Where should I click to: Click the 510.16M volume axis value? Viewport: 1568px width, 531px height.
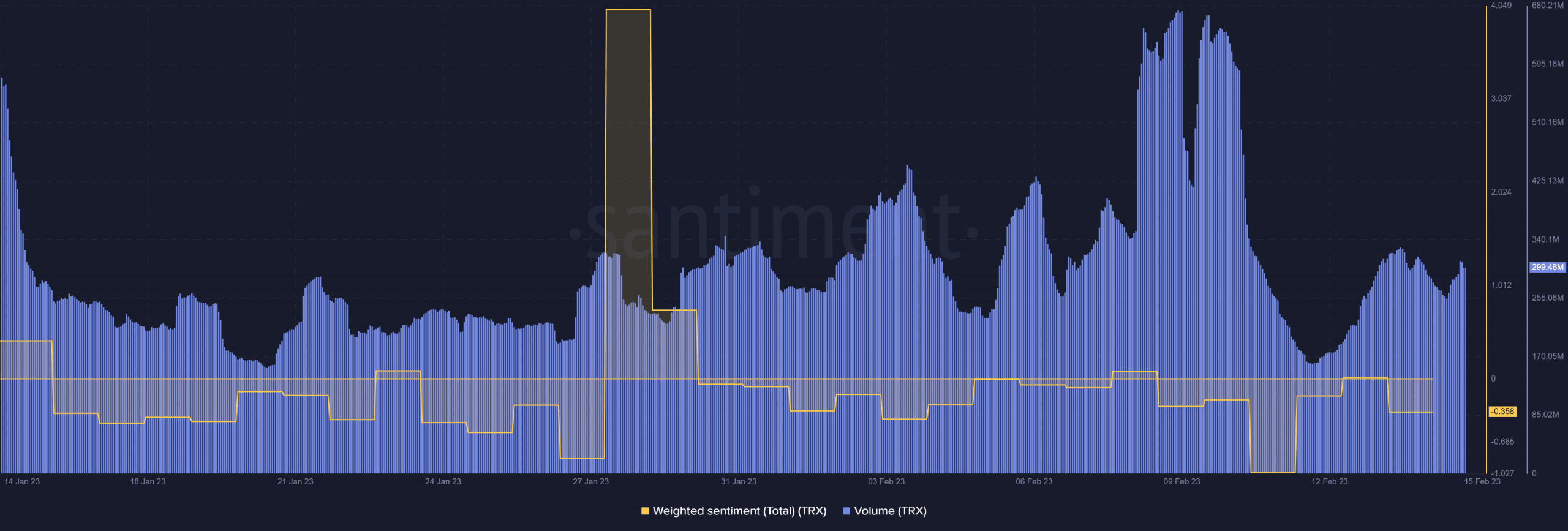(x=1548, y=122)
